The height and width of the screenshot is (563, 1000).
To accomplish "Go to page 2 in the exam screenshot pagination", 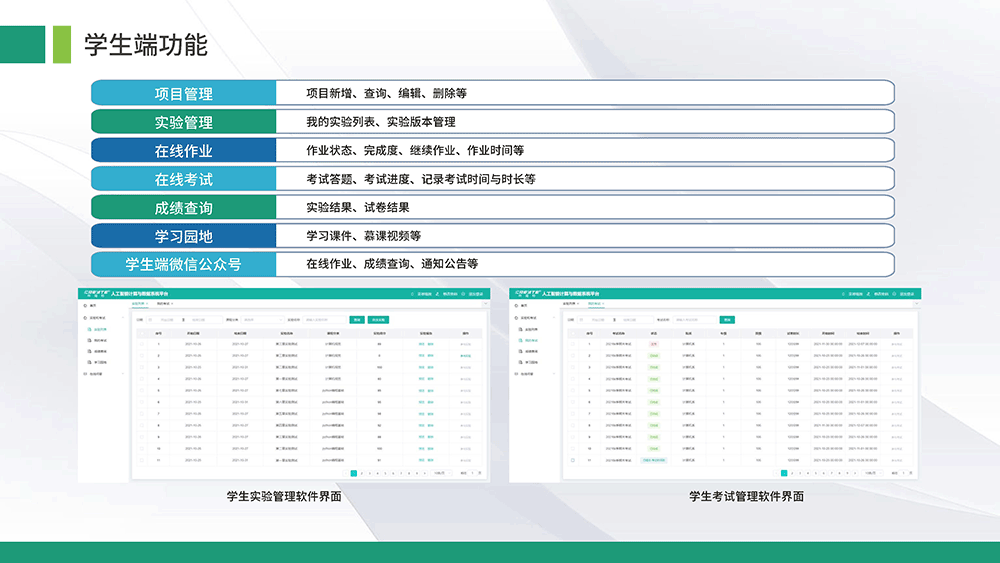I will coord(792,473).
